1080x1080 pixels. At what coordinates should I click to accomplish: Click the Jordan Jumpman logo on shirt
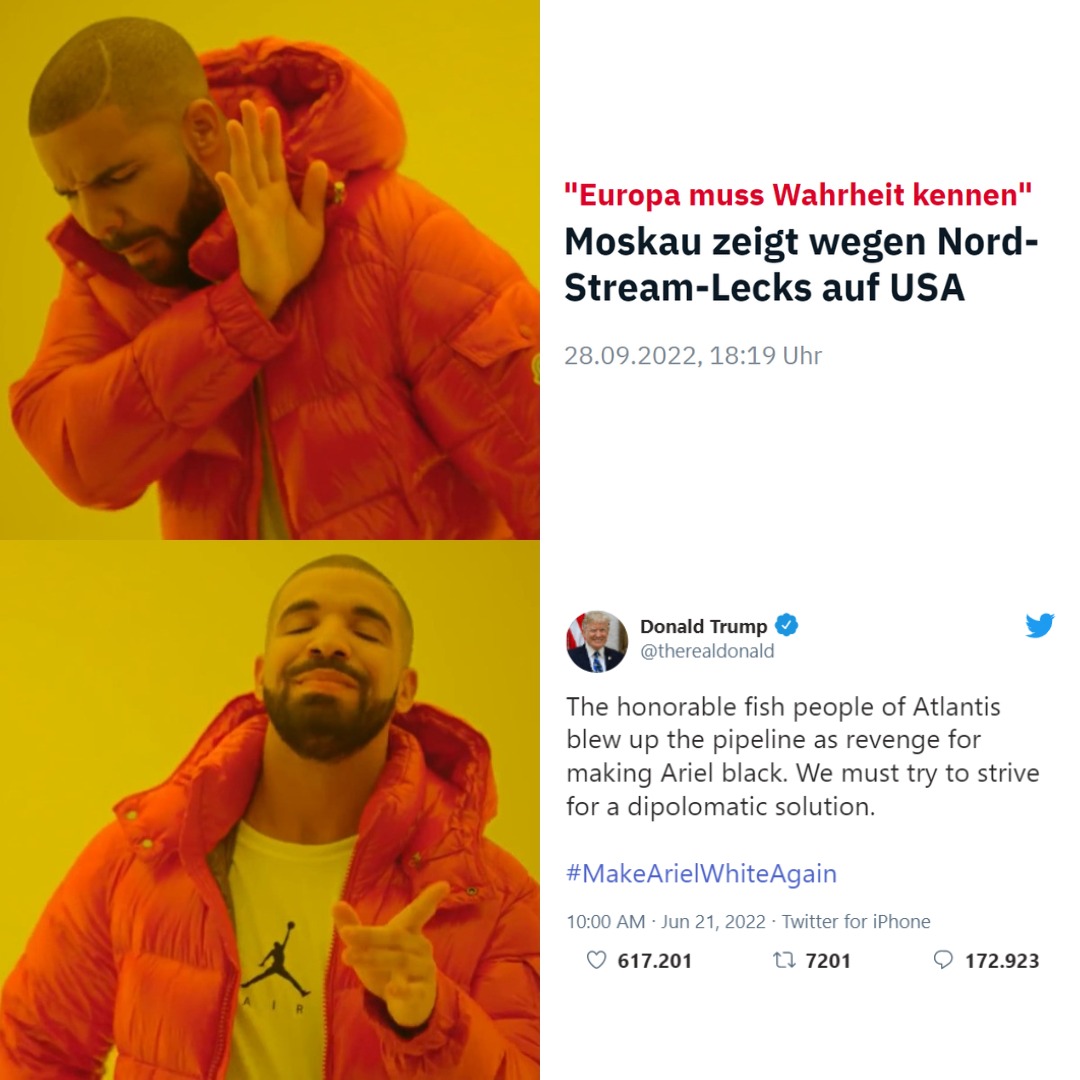pyautogui.click(x=277, y=959)
